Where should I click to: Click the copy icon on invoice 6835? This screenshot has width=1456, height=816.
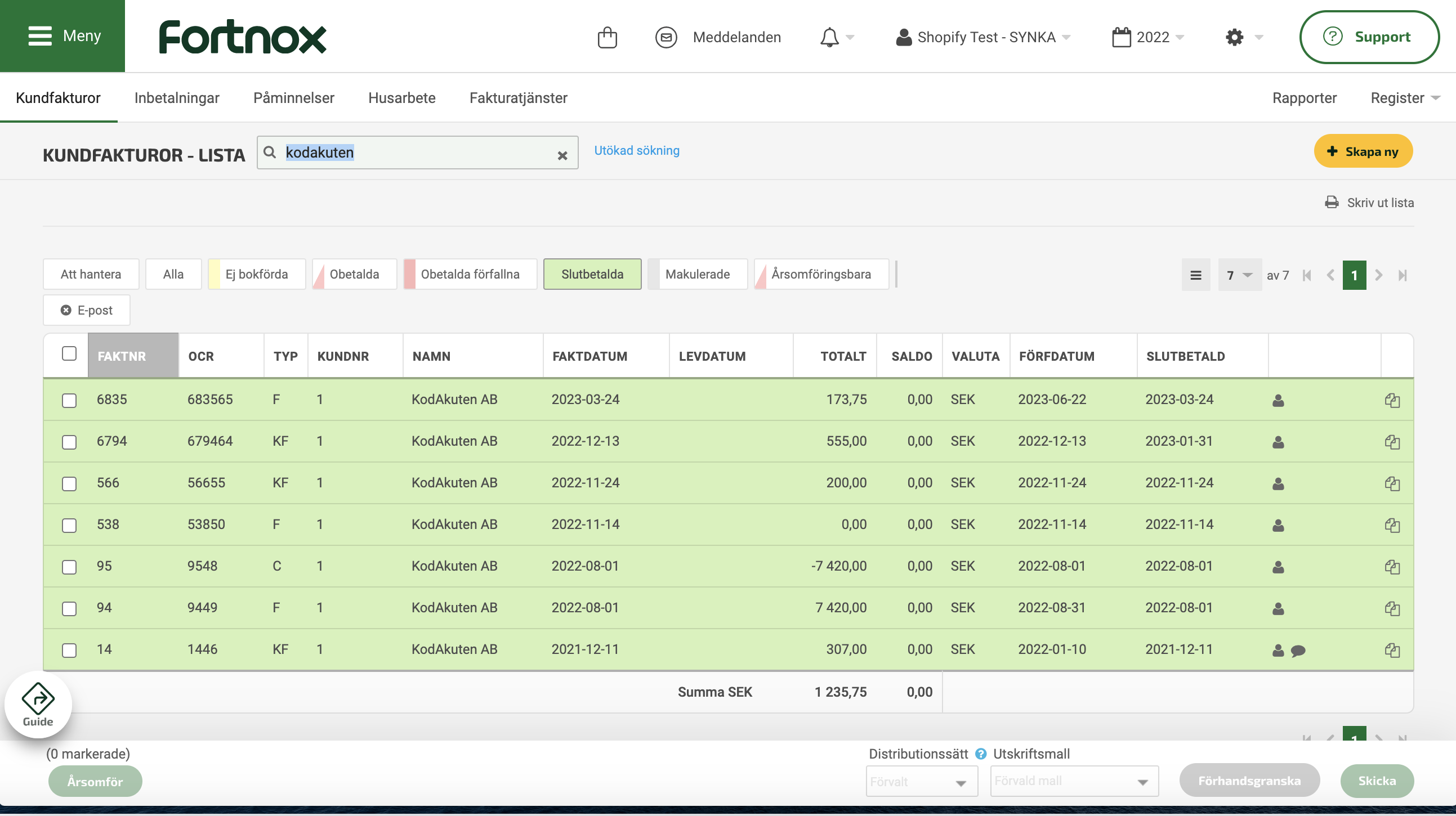[1392, 400]
